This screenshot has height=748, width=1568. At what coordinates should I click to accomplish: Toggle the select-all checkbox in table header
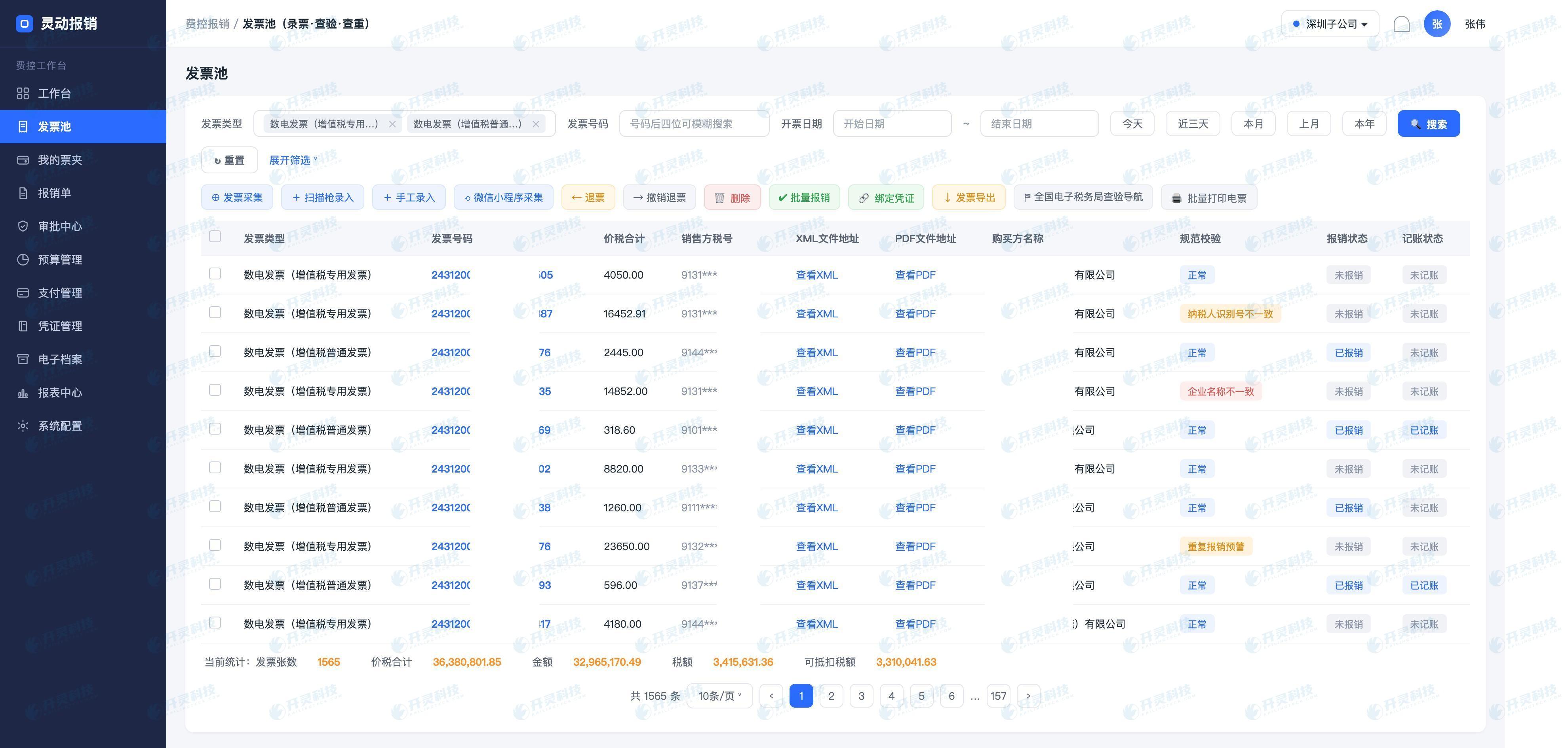point(215,236)
